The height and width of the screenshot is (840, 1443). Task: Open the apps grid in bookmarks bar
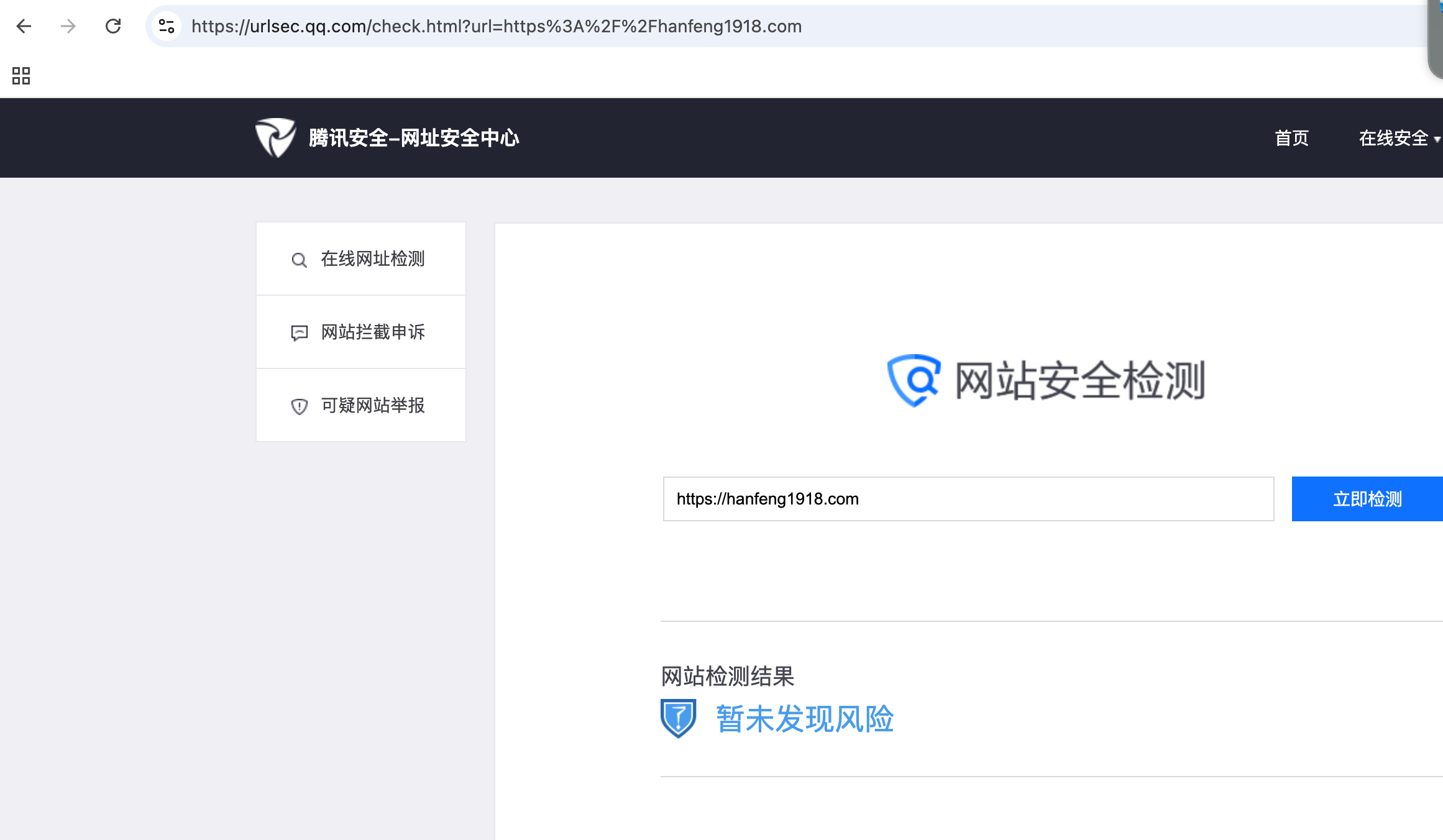(x=21, y=76)
